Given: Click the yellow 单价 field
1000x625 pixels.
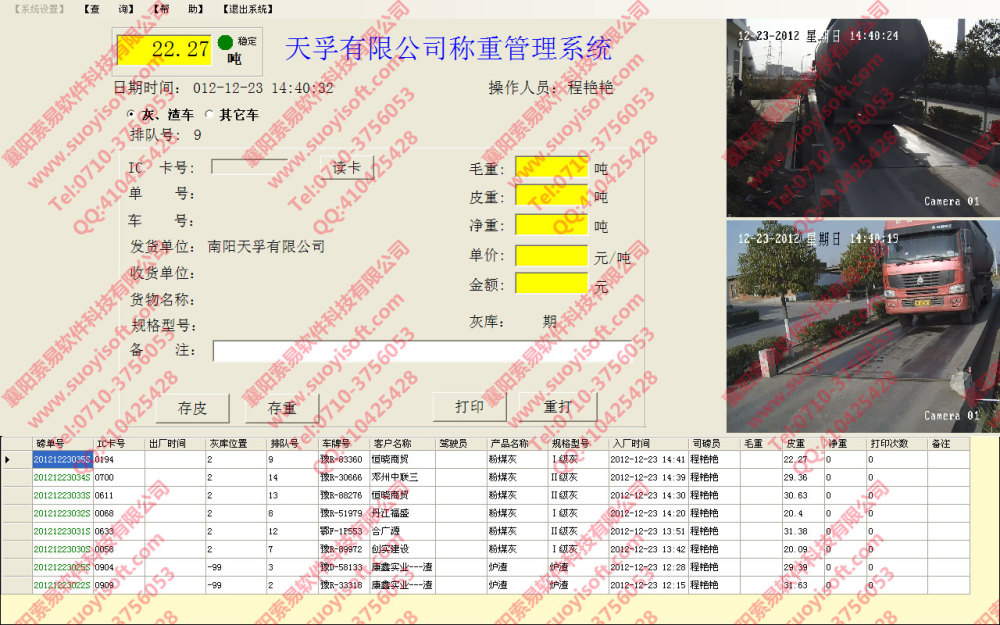Looking at the screenshot, I should coord(552,256).
